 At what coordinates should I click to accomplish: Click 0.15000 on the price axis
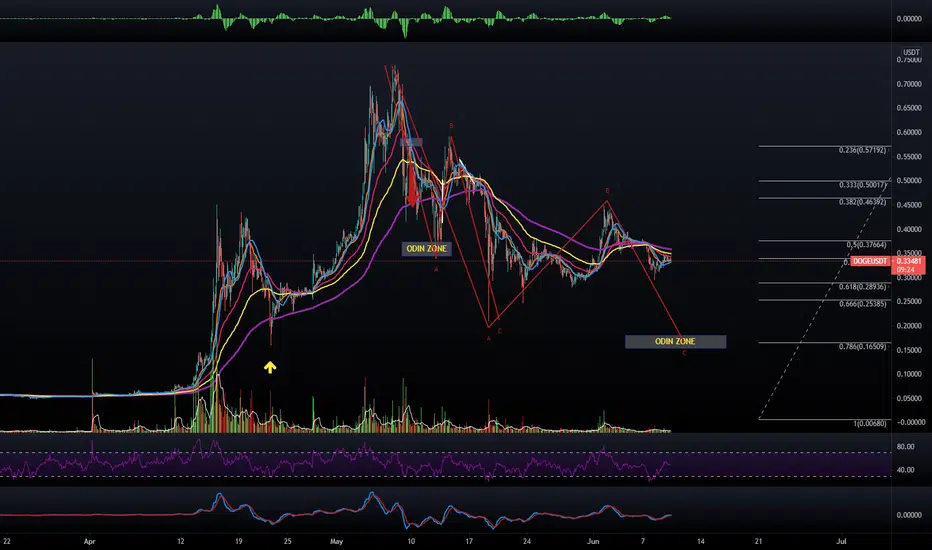point(909,350)
